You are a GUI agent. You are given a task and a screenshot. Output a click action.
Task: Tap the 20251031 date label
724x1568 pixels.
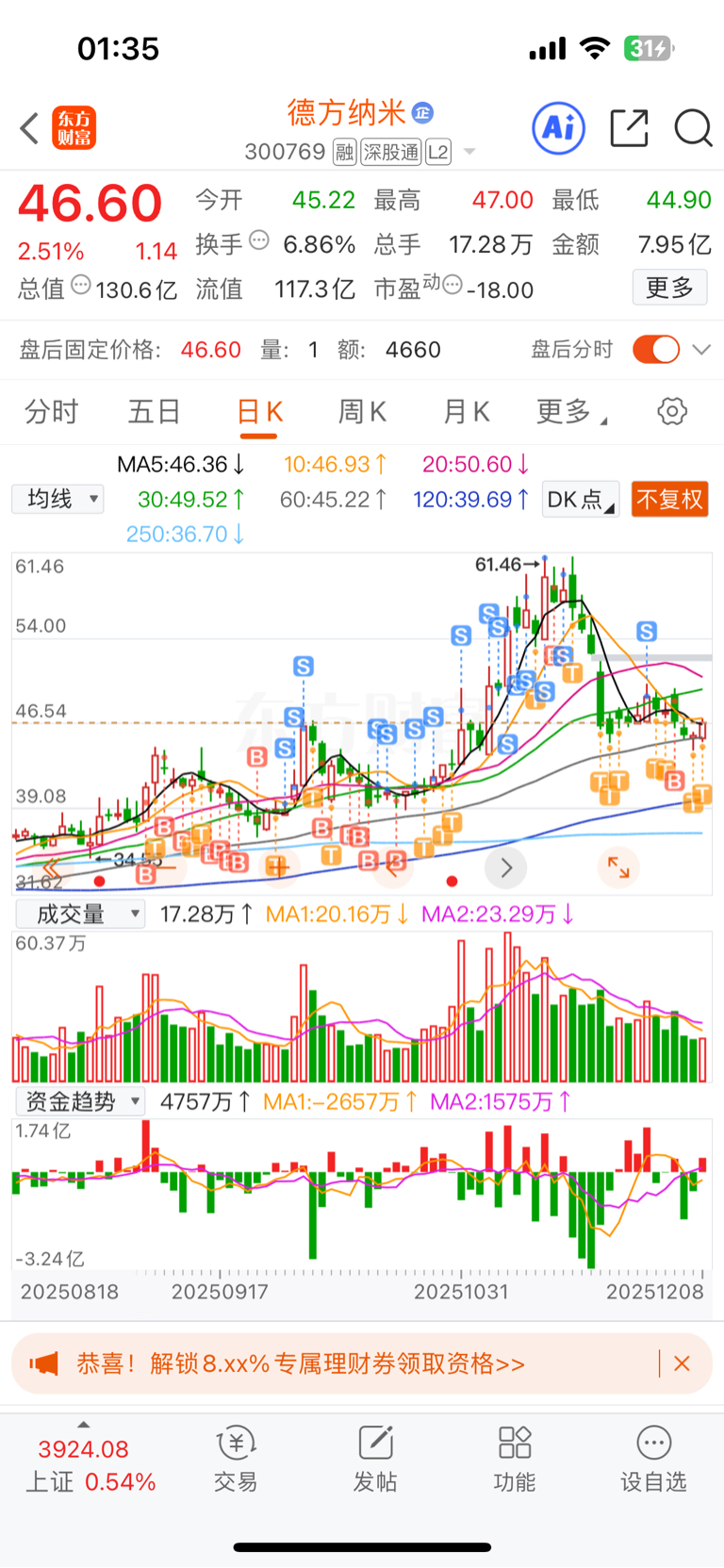[x=461, y=1292]
